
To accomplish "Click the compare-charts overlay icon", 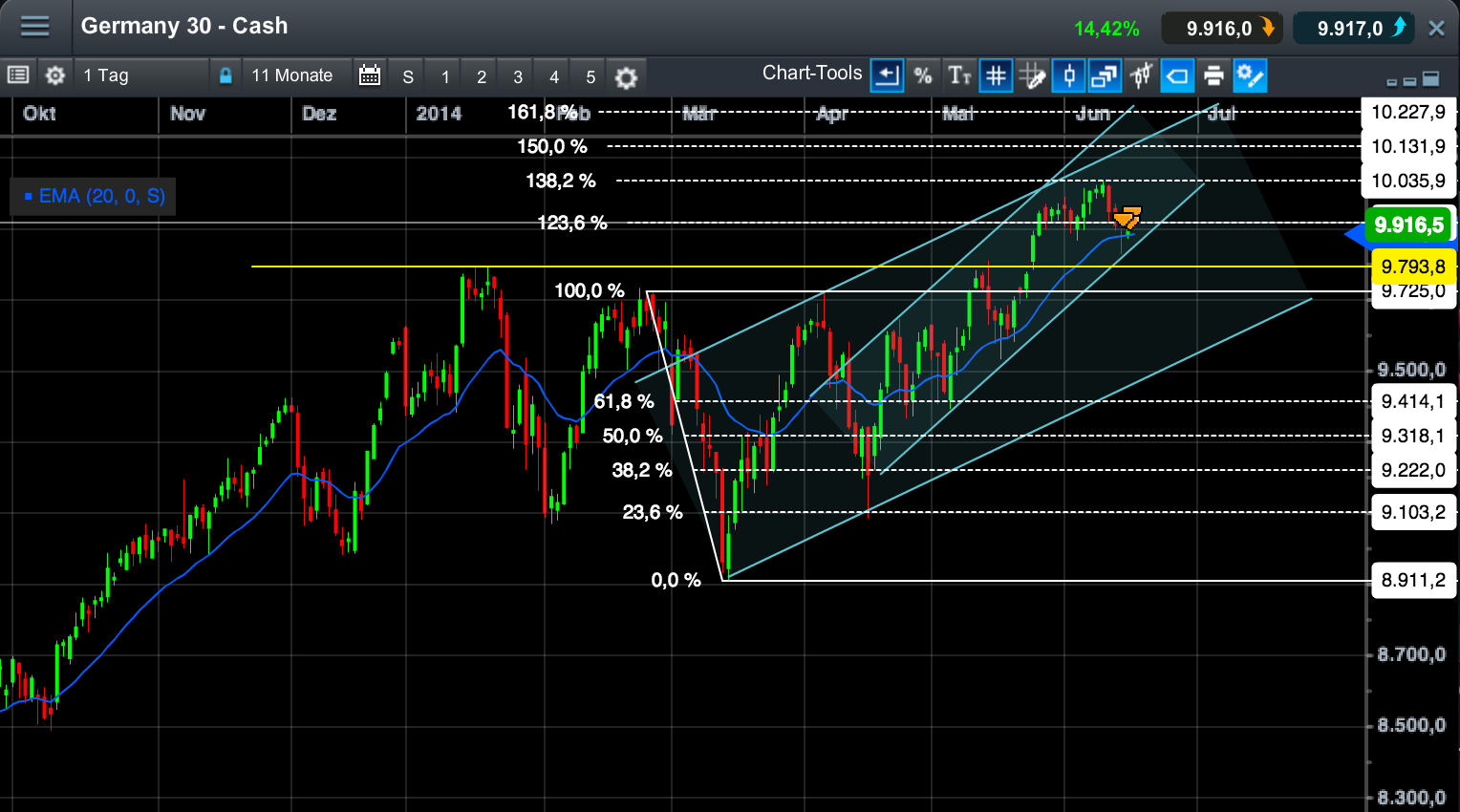I will click(1106, 75).
